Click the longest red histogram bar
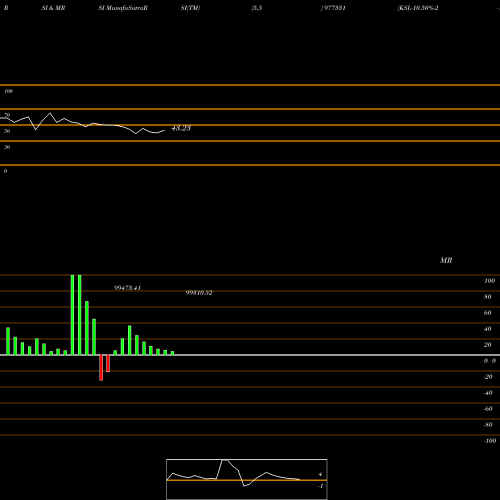Image resolution: width=500 pixels, height=500 pixels. [x=101, y=368]
